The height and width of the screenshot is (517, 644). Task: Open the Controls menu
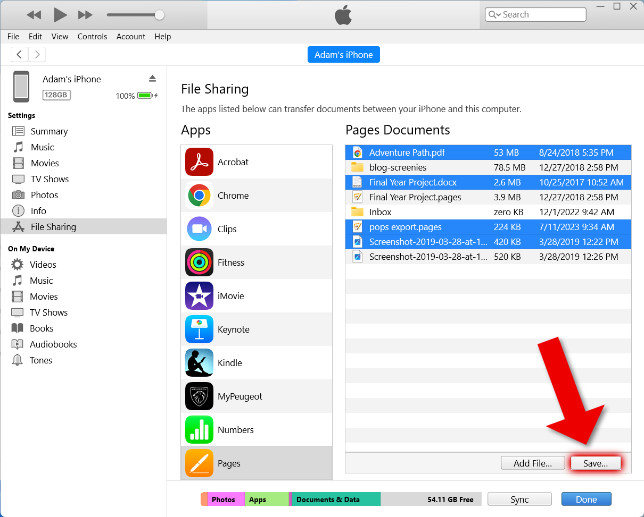pos(92,37)
